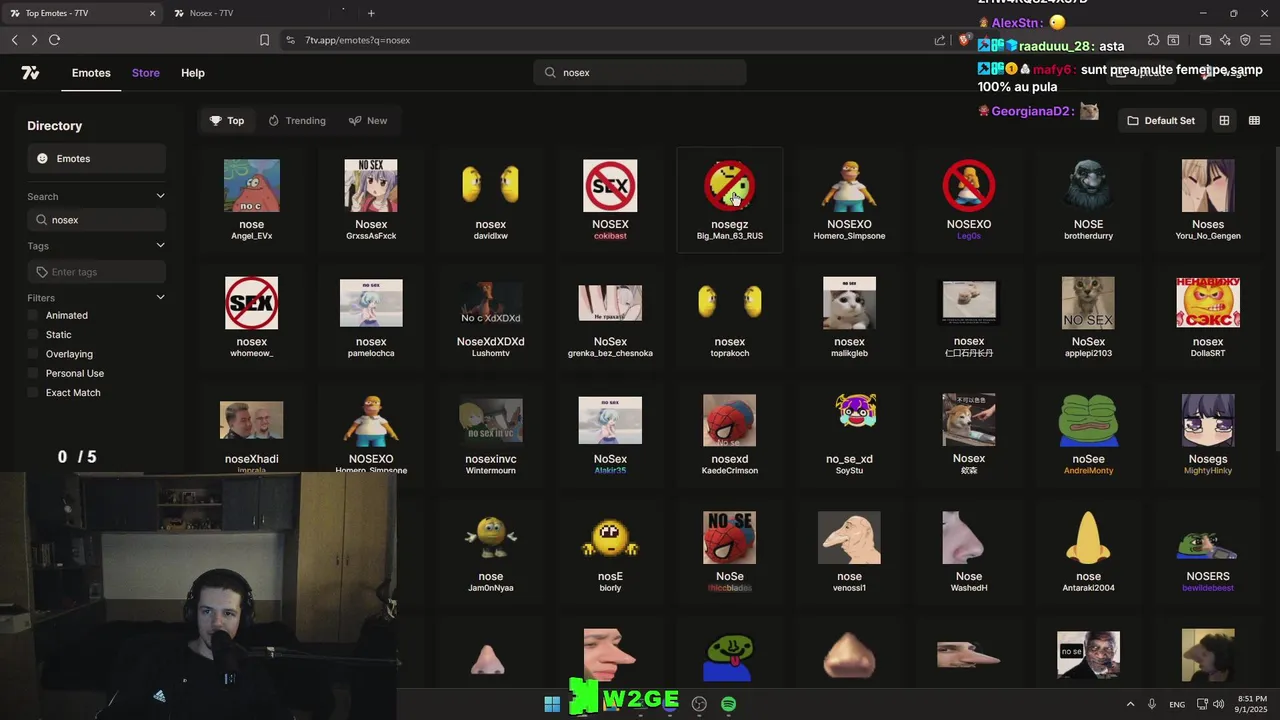Show hidden system tray icons chevron
Screen dimensions: 1280x720
tap(1130, 704)
